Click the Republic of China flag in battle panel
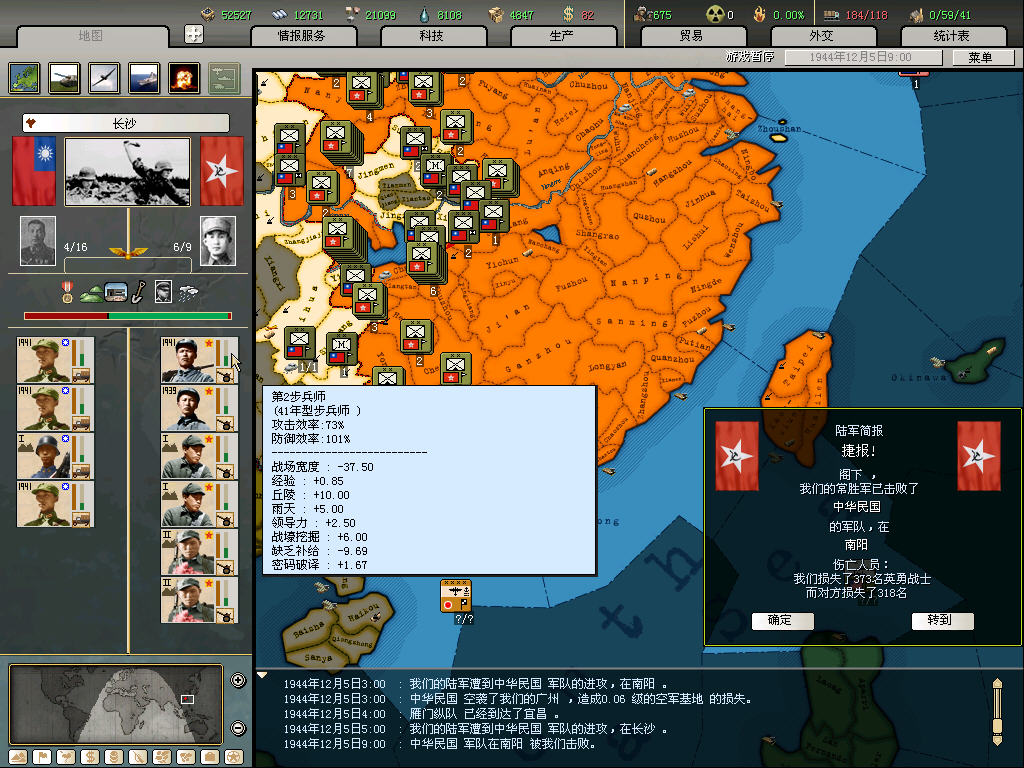 pos(34,171)
